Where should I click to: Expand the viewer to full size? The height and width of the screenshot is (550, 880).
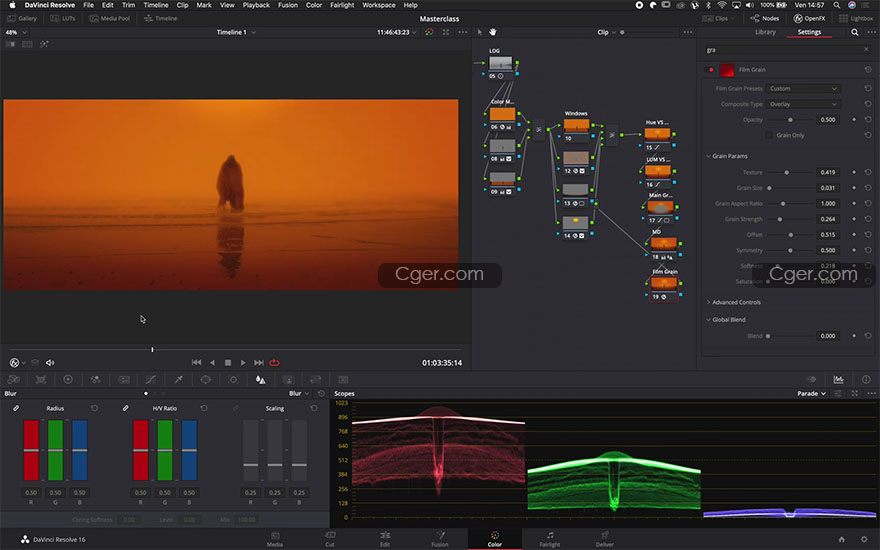(446, 32)
